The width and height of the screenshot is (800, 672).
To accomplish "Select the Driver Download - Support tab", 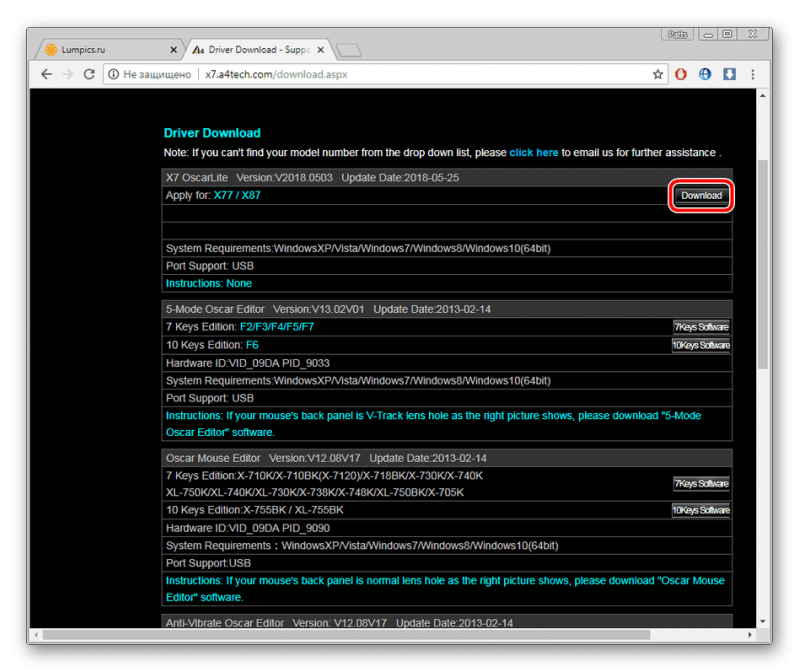I will tap(258, 49).
